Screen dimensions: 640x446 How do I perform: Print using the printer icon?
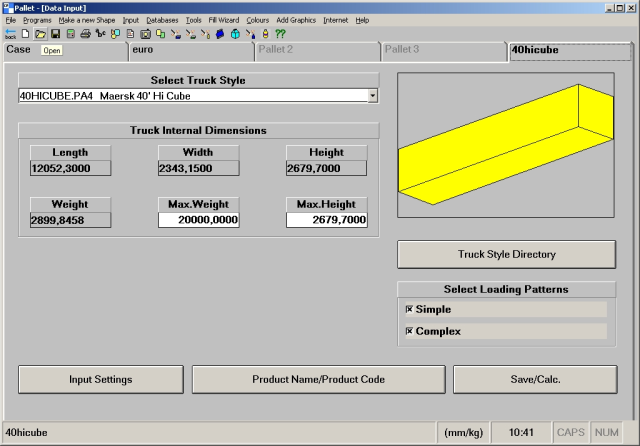click(85, 34)
